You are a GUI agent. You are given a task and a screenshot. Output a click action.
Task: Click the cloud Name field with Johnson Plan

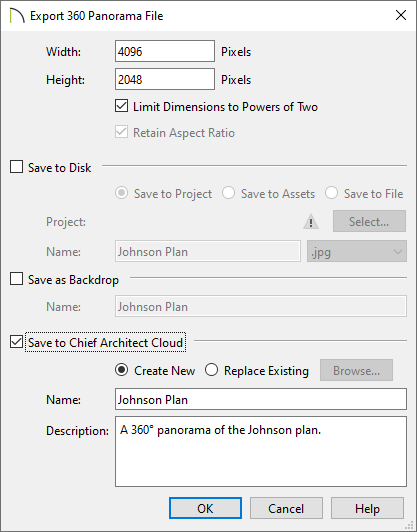(261, 399)
